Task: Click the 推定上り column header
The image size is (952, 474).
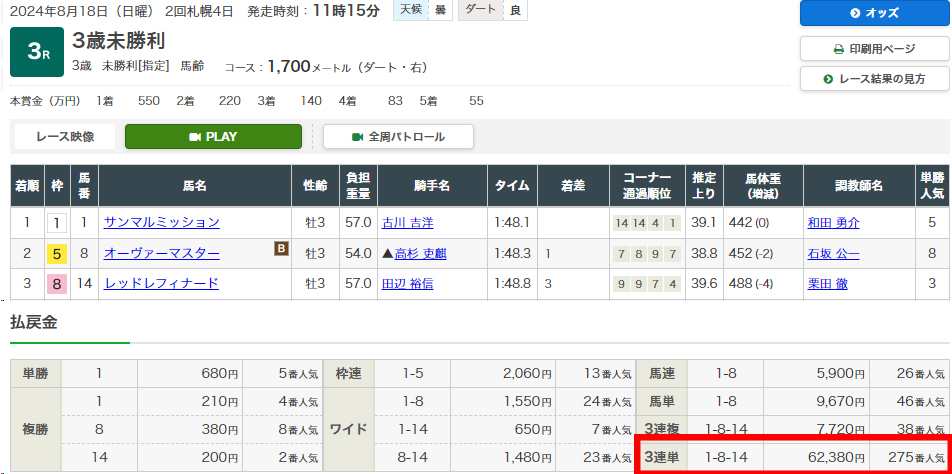Action: click(704, 186)
